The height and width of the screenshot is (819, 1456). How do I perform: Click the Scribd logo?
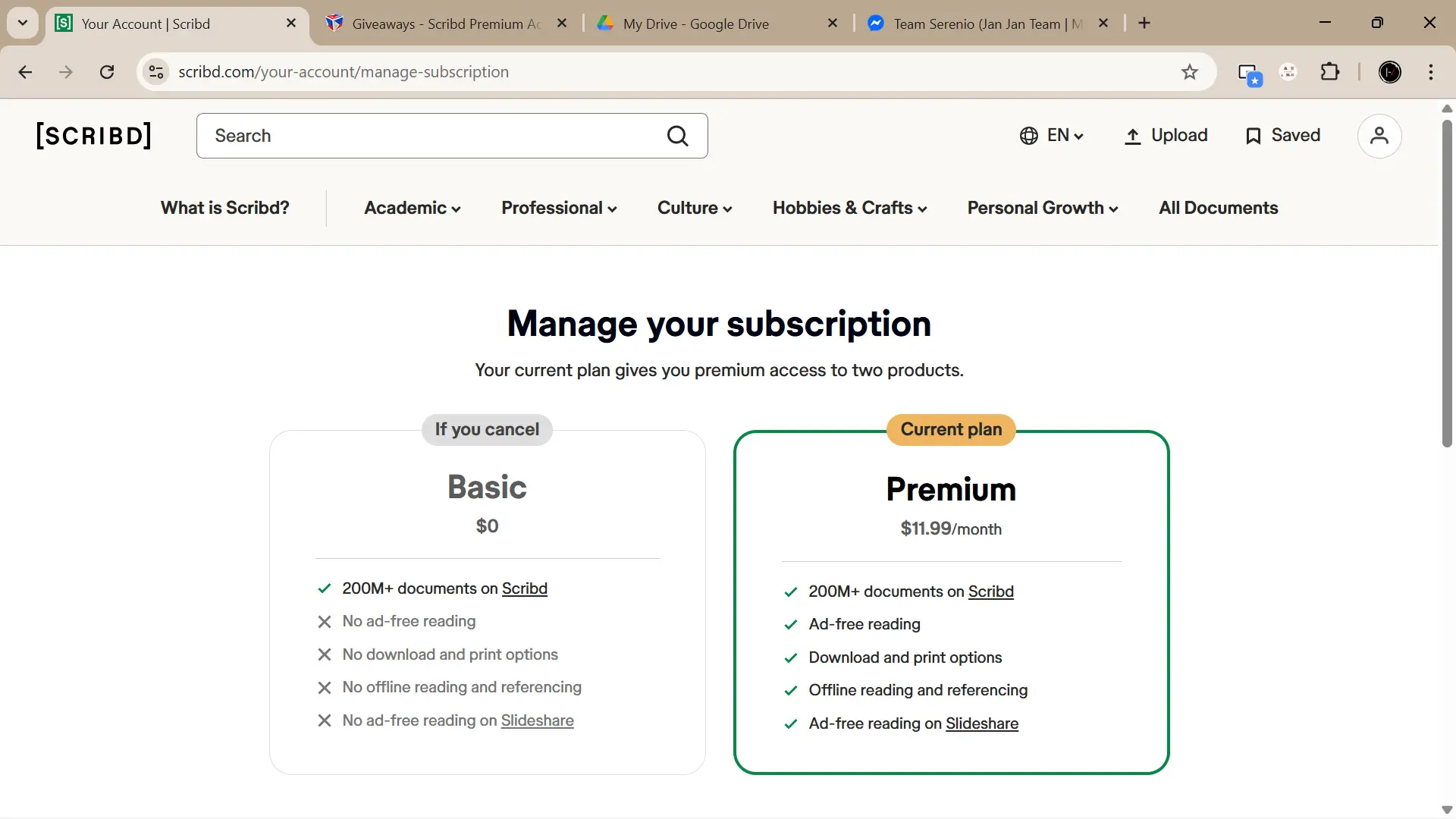tap(94, 136)
